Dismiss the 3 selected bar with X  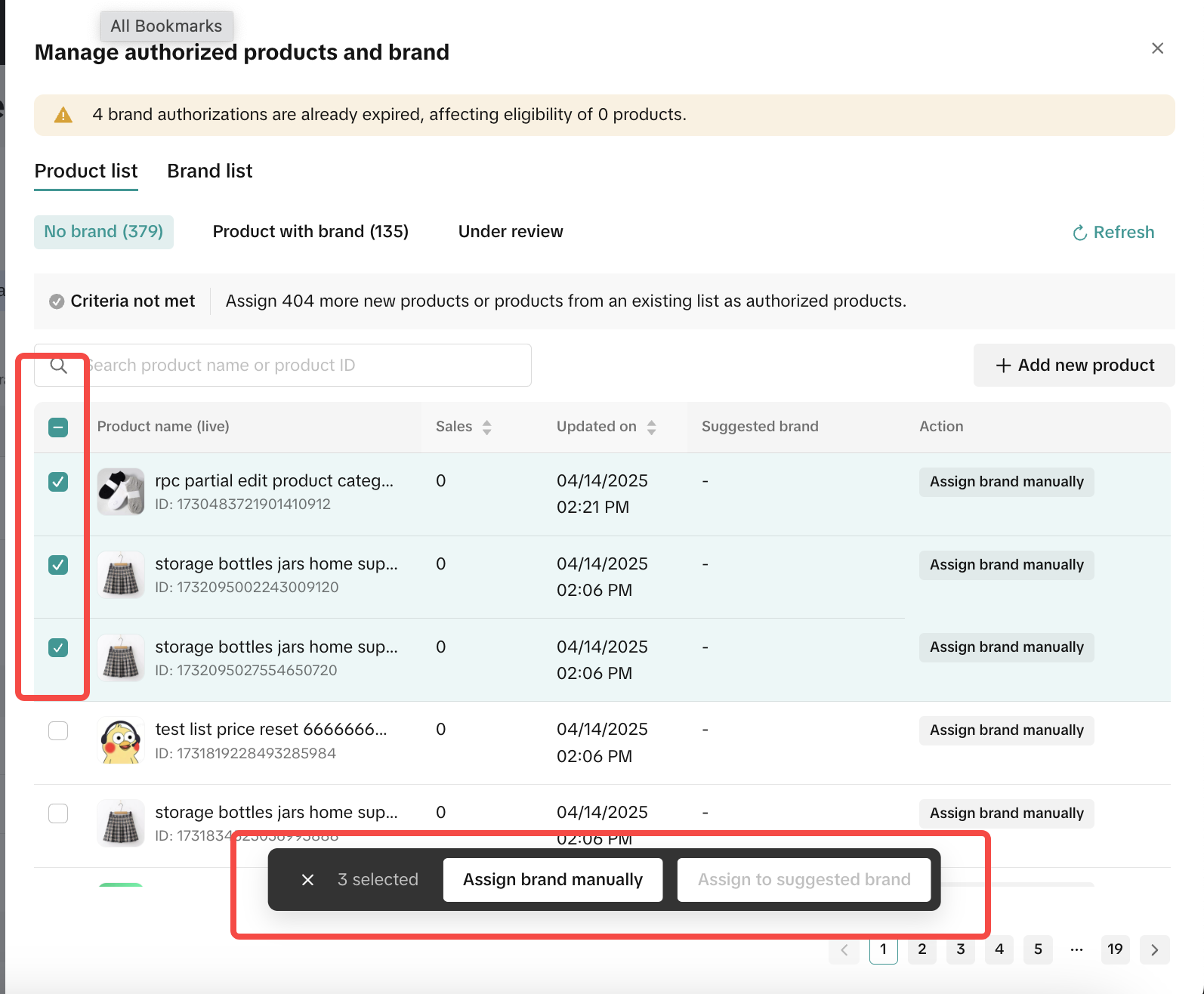pyautogui.click(x=307, y=880)
